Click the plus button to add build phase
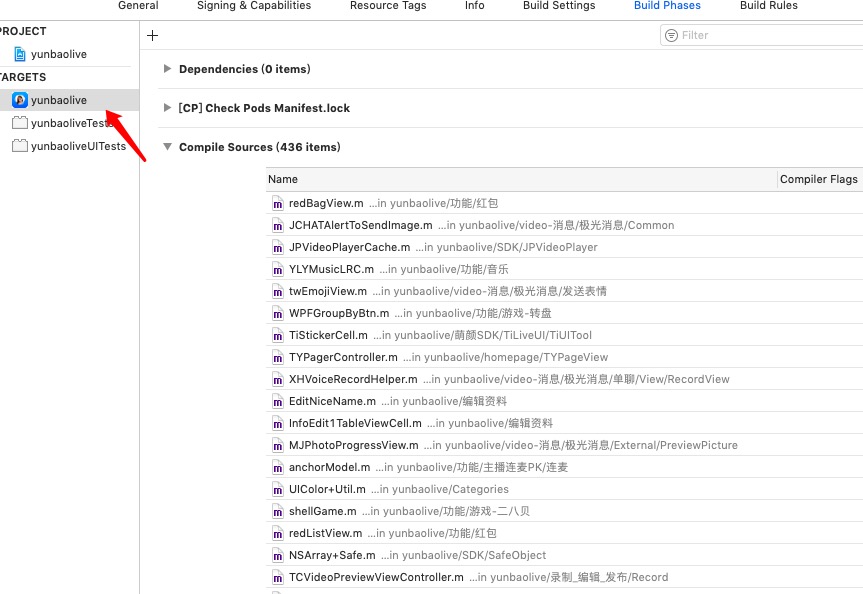This screenshot has width=863, height=594. pyautogui.click(x=152, y=36)
